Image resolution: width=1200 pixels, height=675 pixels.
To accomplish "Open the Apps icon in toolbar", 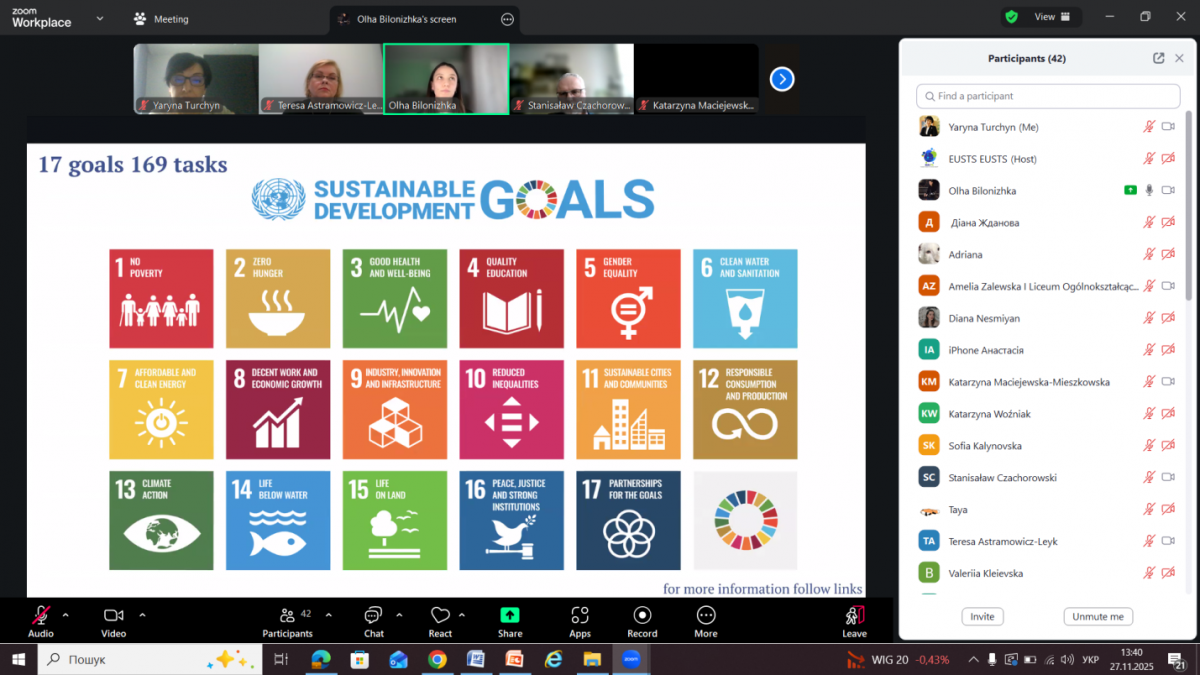I will pos(580,615).
